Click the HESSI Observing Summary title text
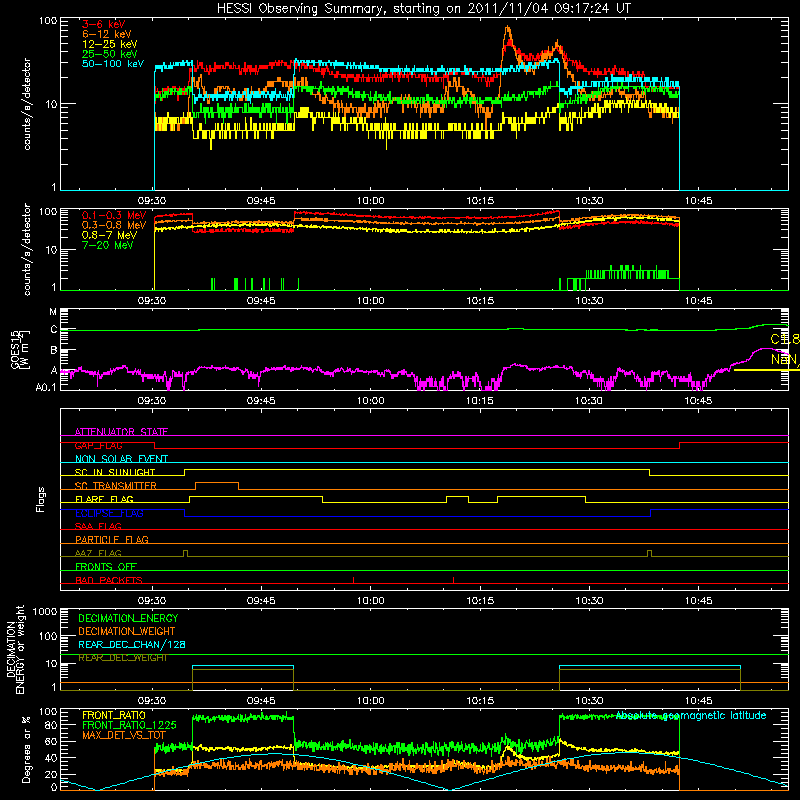The width and height of the screenshot is (800, 800). [424, 9]
